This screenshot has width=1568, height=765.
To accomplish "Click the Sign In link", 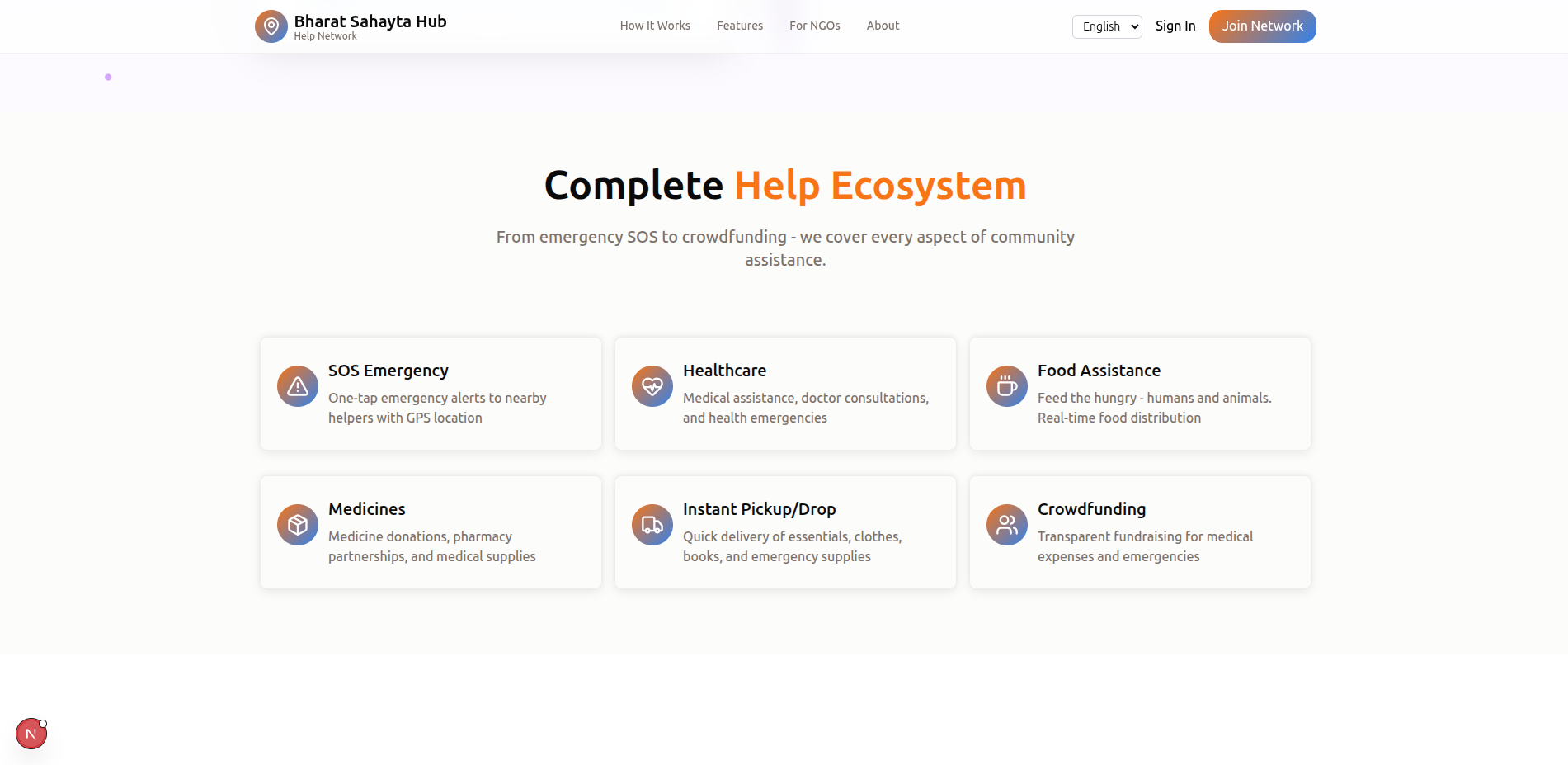I will click(x=1175, y=26).
